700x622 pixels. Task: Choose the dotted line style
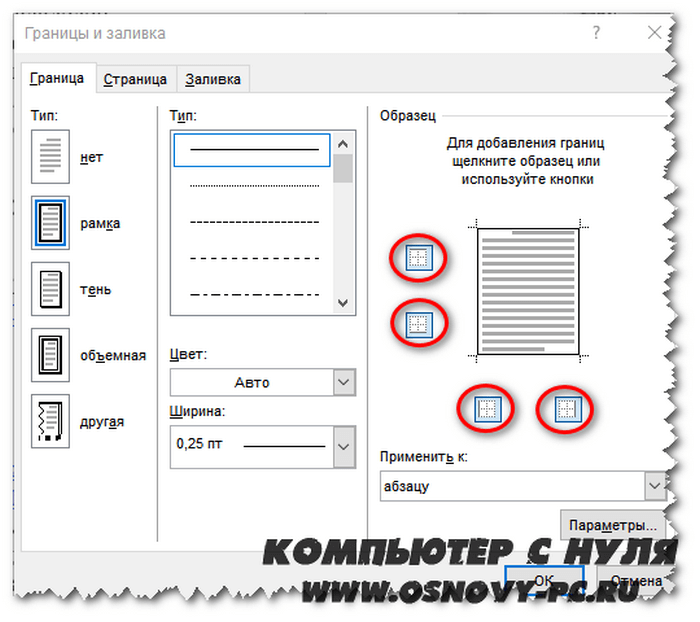point(254,185)
